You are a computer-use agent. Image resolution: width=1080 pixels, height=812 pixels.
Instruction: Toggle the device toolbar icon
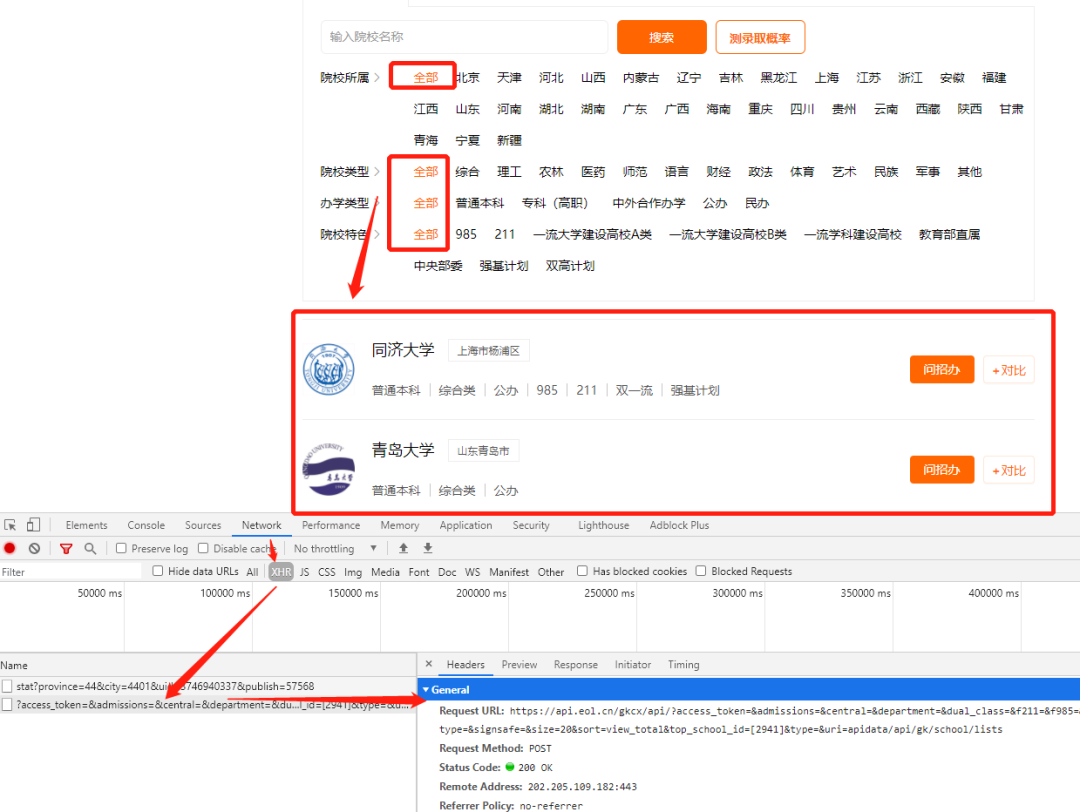[33, 525]
